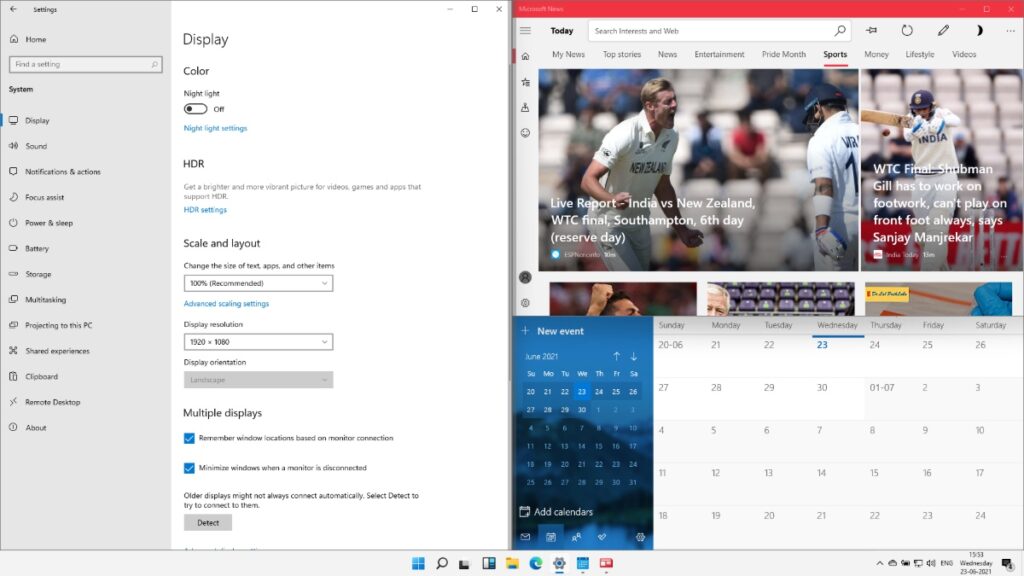Screen dimensions: 1024x576
Task: Click the local news icon in News sidebar
Action: (525, 107)
